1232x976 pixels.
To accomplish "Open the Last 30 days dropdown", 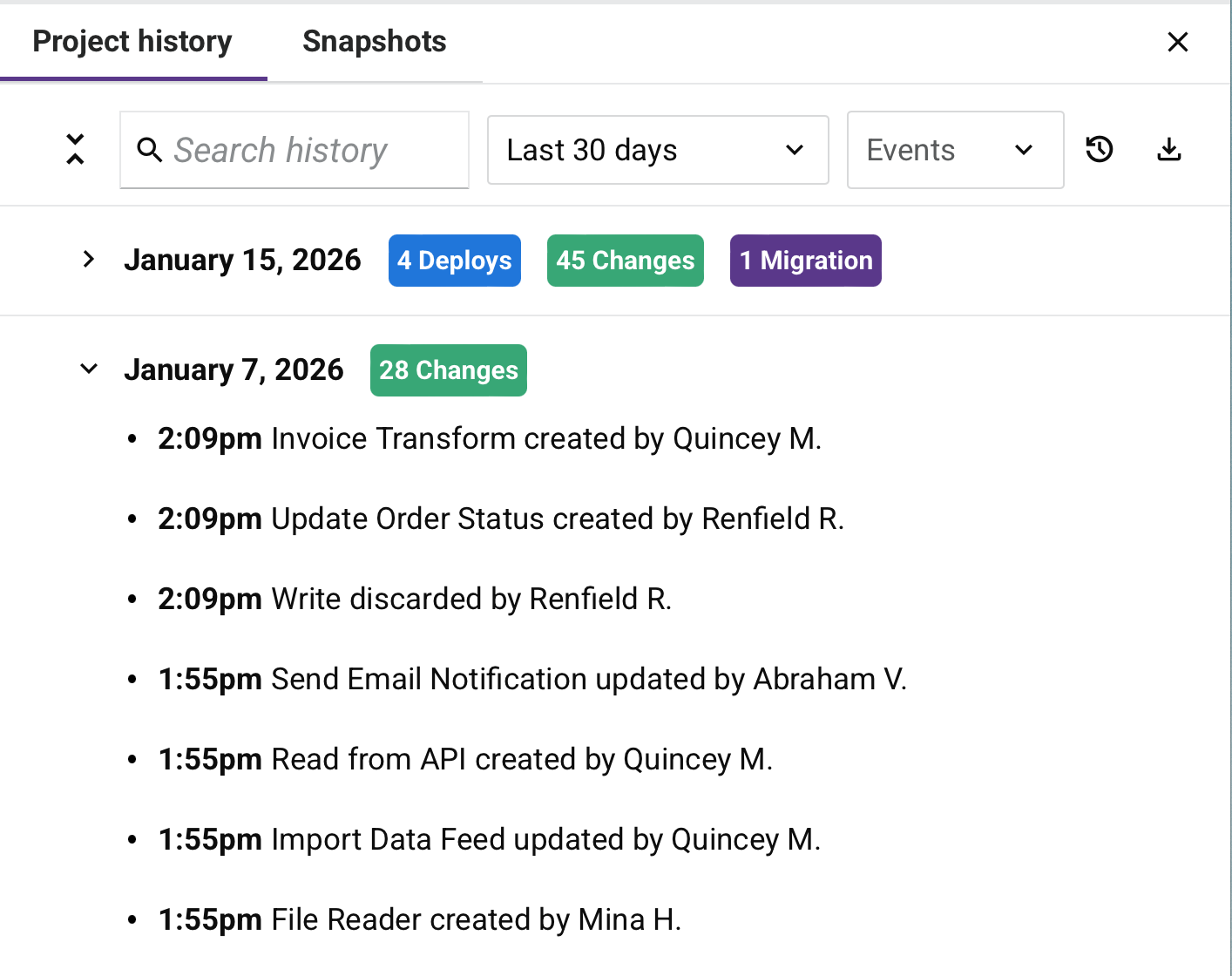I will [657, 149].
